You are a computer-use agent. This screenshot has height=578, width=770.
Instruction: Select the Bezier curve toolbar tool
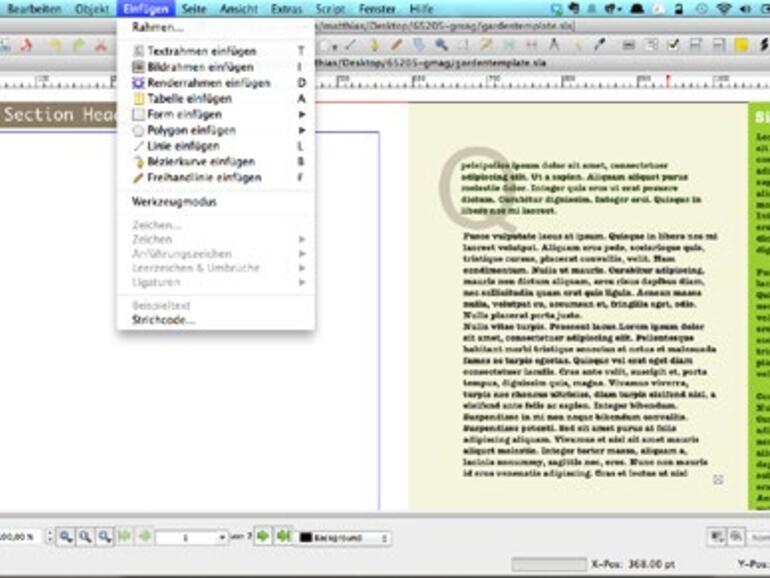(374, 45)
